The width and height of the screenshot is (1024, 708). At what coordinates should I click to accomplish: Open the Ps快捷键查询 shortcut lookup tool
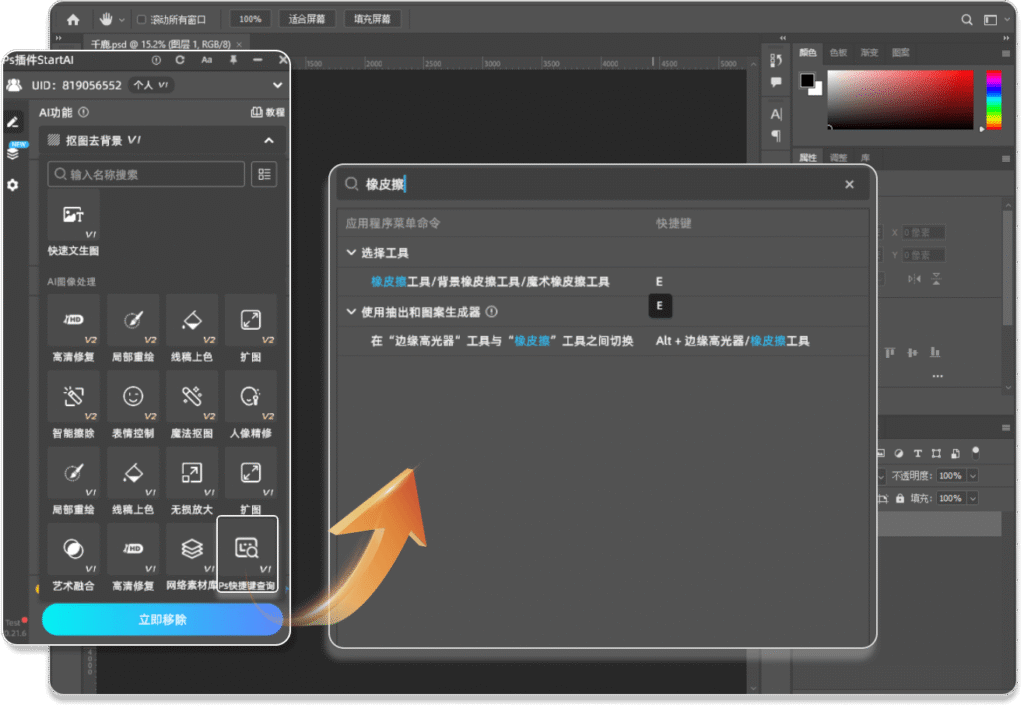coord(247,548)
